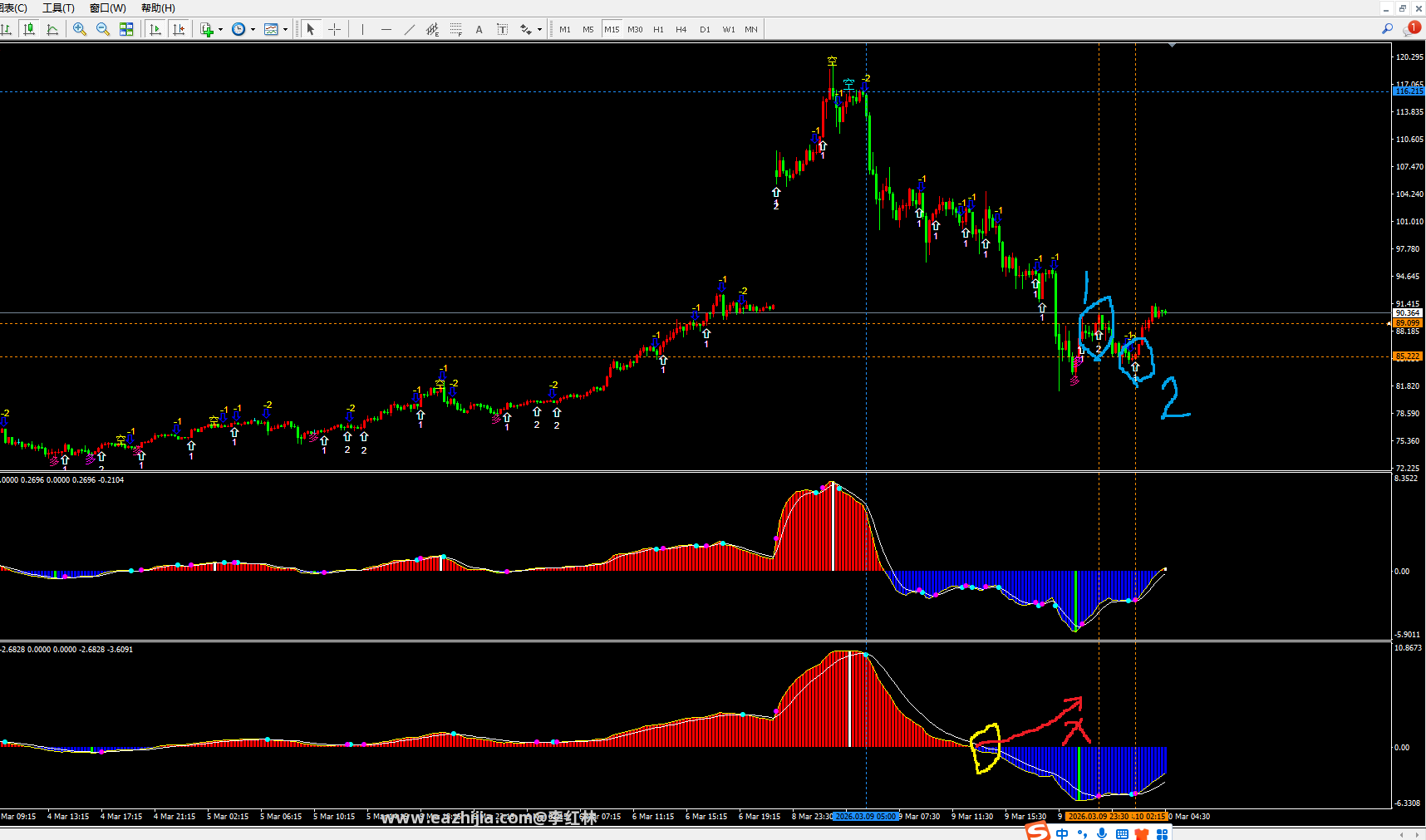
Task: Click the orange price label 89.099
Action: coord(1407,322)
